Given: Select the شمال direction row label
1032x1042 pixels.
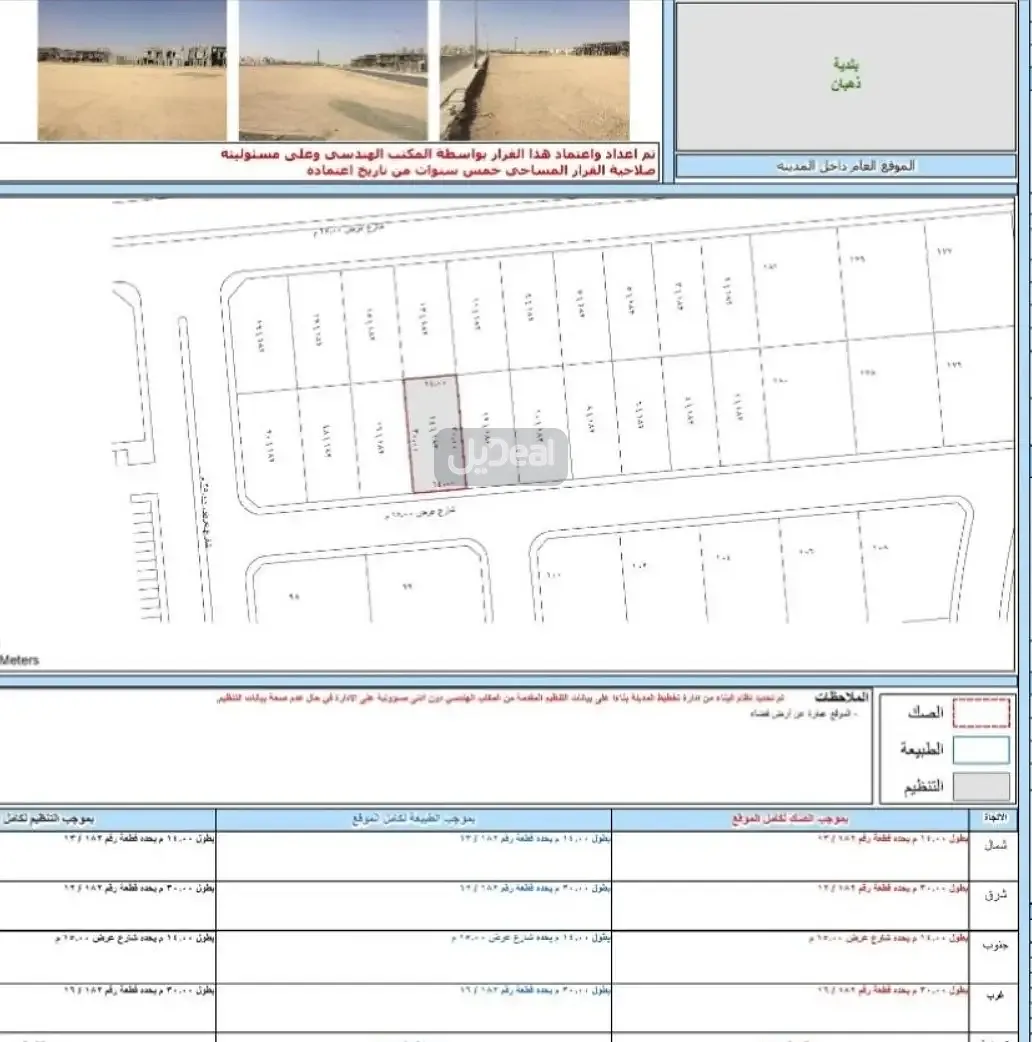Looking at the screenshot, I should point(995,845).
